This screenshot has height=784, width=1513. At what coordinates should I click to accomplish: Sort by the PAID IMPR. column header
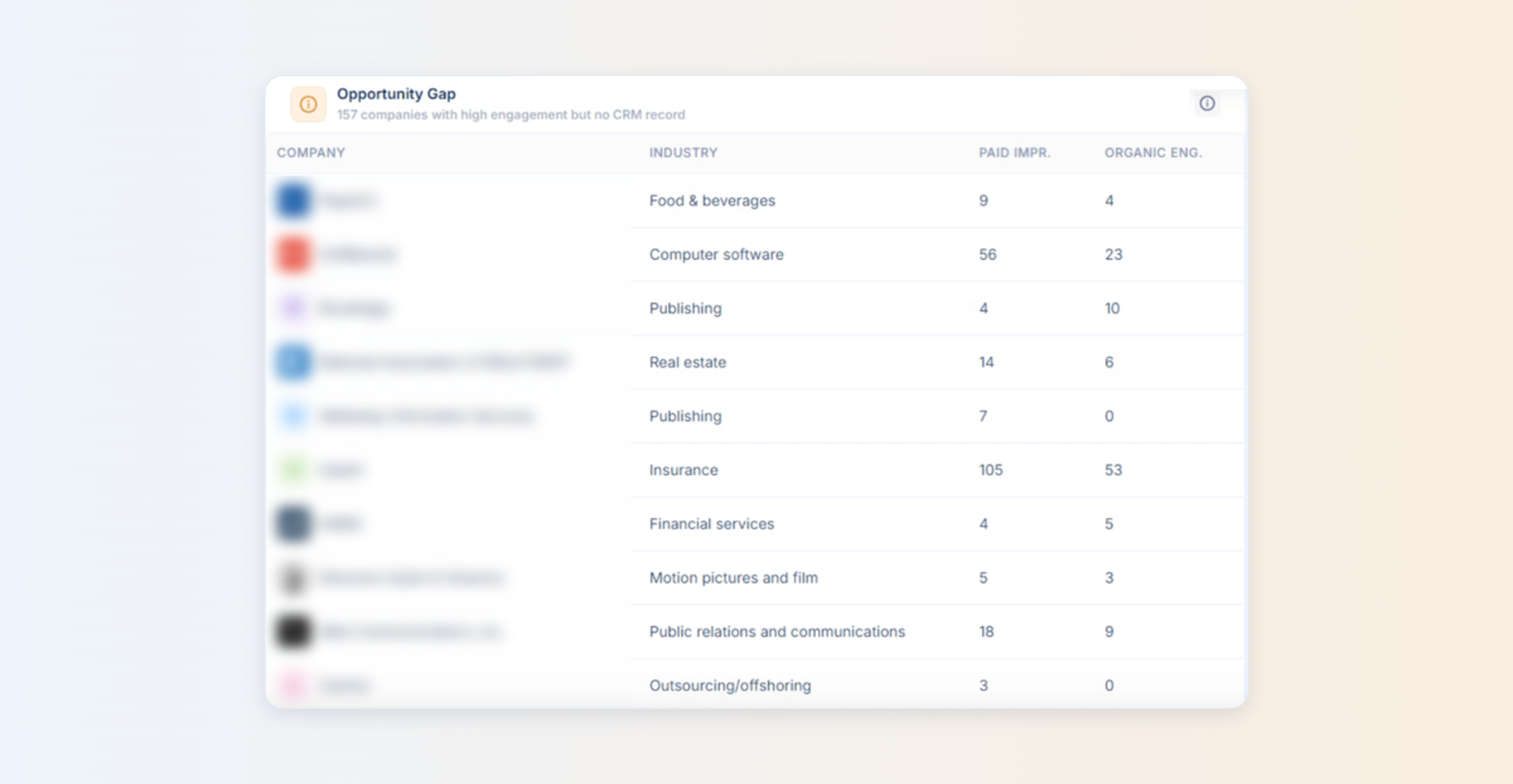point(1014,153)
